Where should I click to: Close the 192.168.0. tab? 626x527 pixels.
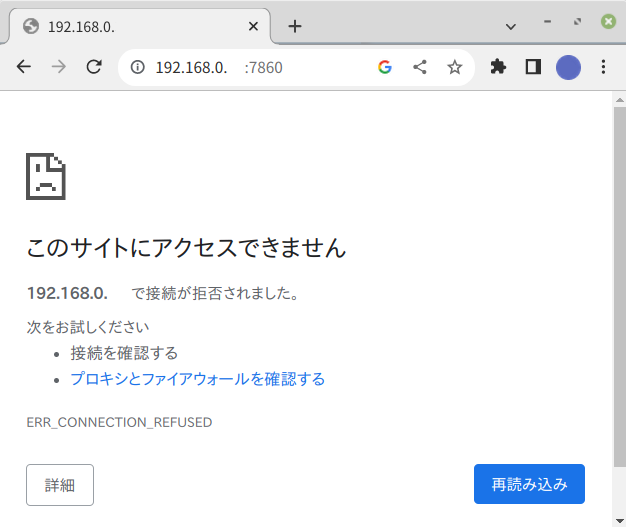point(253,26)
